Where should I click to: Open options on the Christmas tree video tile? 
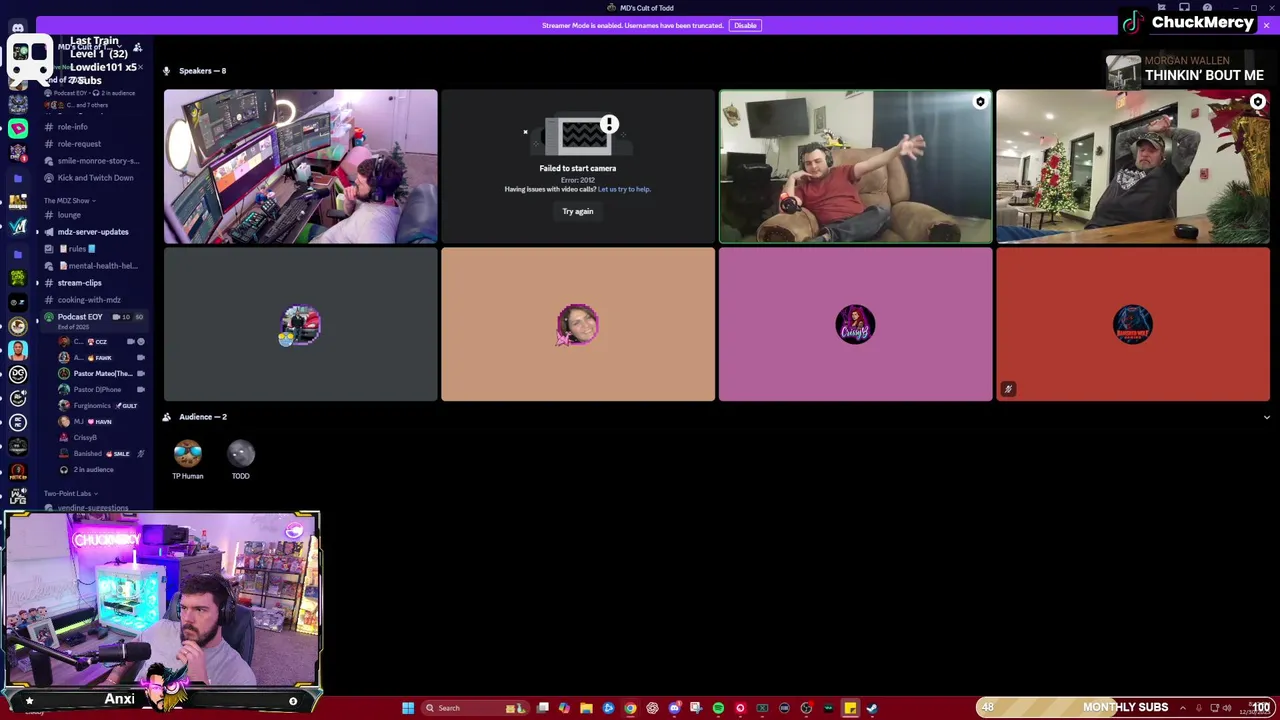tap(1257, 102)
